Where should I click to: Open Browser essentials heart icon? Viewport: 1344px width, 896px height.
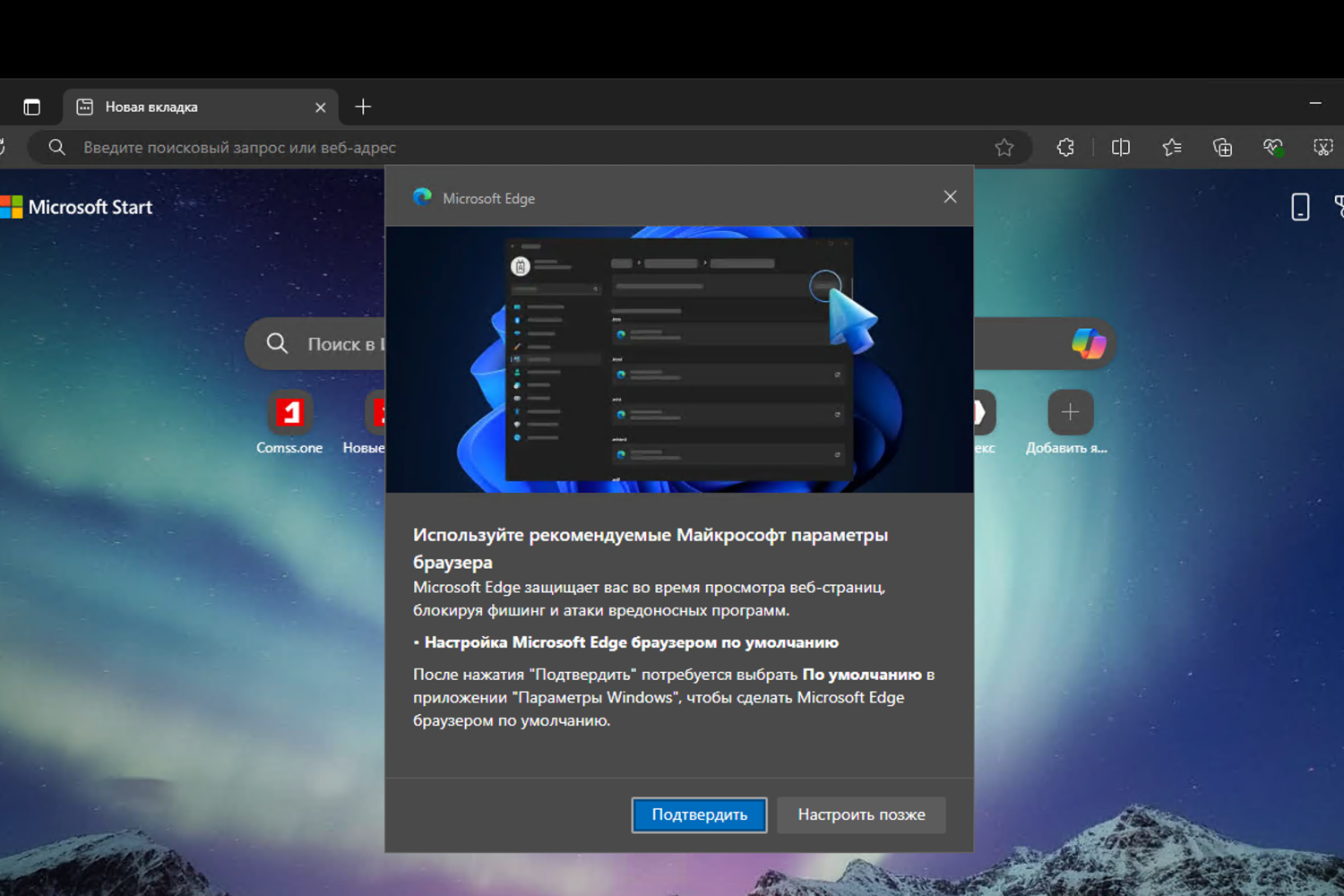coord(1273,148)
